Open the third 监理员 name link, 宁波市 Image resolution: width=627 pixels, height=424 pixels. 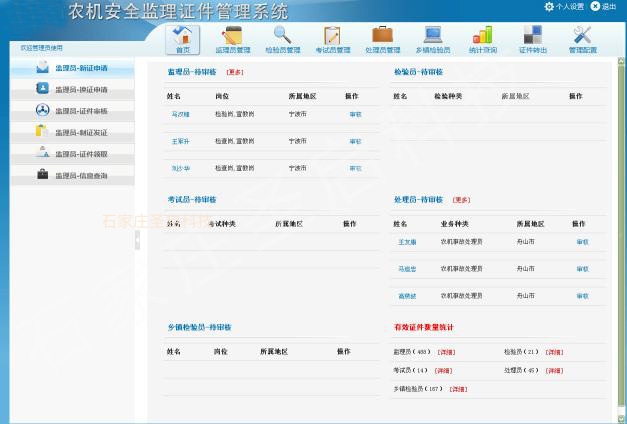pos(180,168)
